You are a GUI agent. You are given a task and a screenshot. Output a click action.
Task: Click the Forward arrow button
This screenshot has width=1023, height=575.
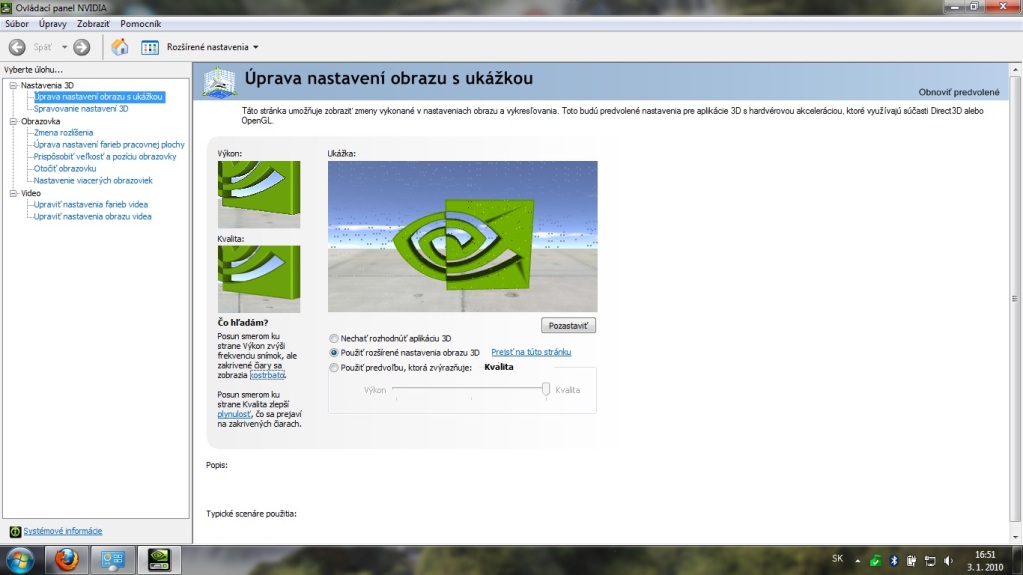click(82, 47)
